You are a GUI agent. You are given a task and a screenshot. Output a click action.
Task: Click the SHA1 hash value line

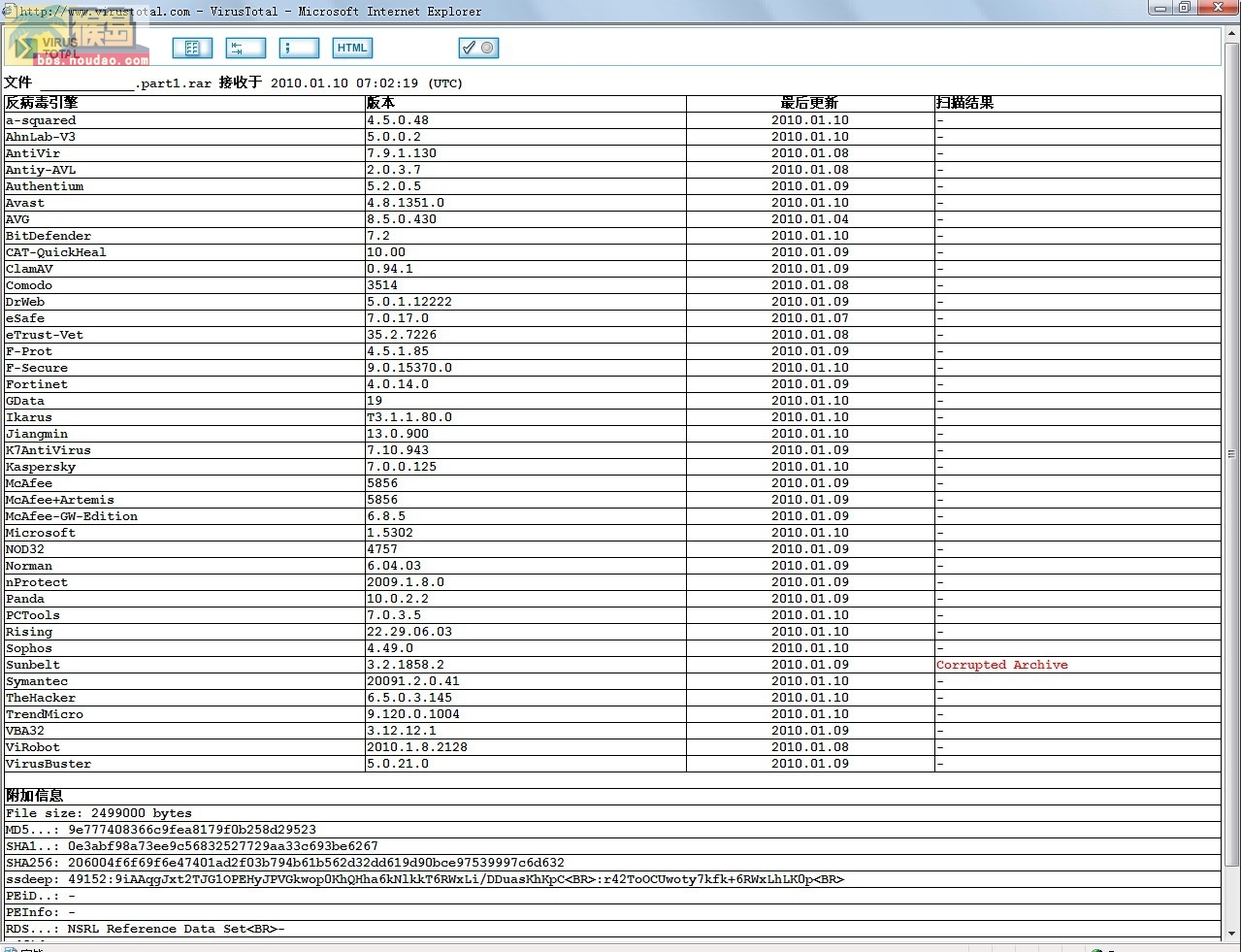(192, 846)
